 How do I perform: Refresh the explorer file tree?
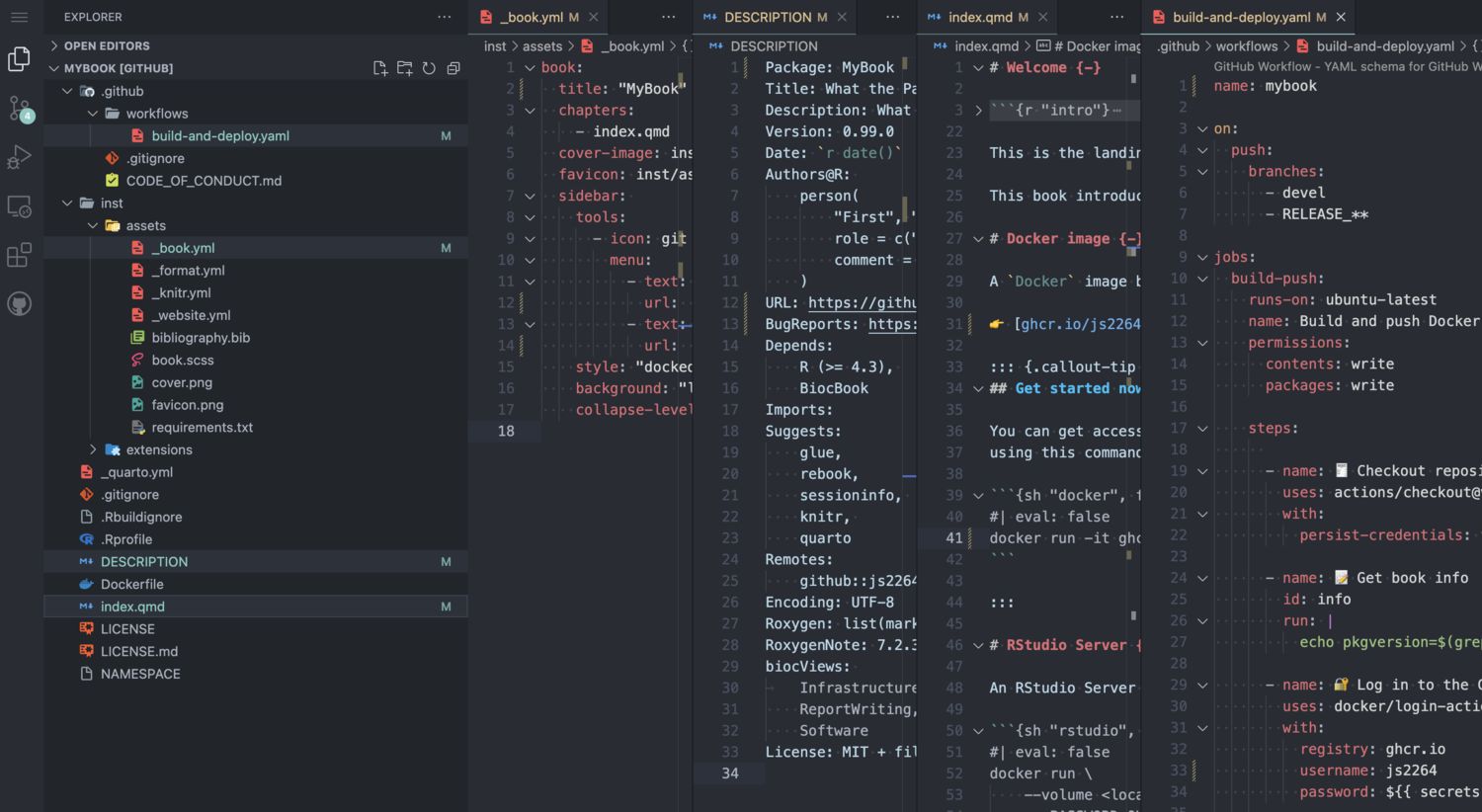click(x=429, y=68)
